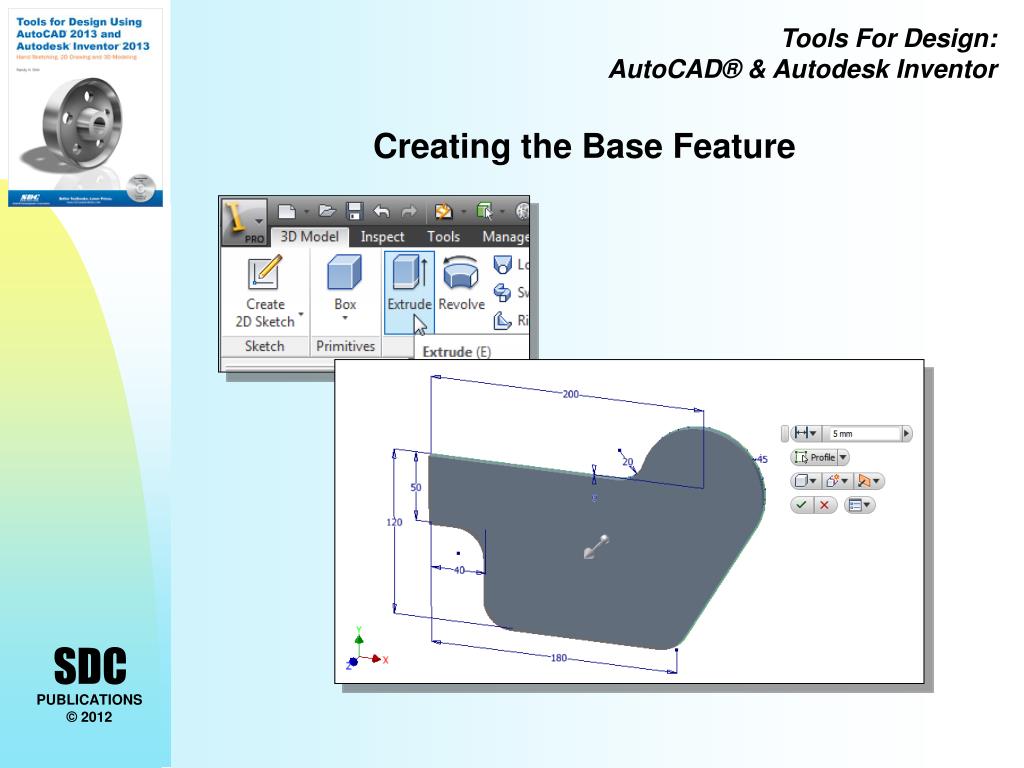Image resolution: width=1024 pixels, height=768 pixels.
Task: Expand dropdown beside the green Select icon
Action: point(502,212)
